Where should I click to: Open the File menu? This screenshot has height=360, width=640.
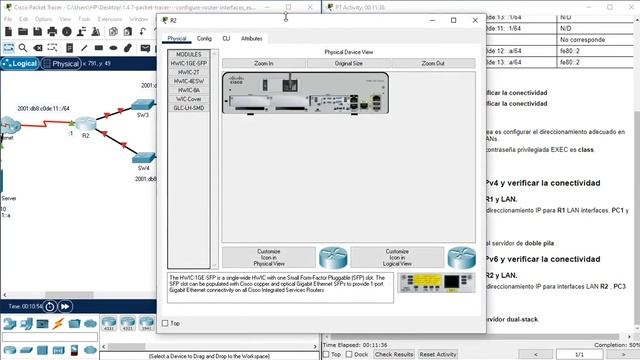[8, 19]
